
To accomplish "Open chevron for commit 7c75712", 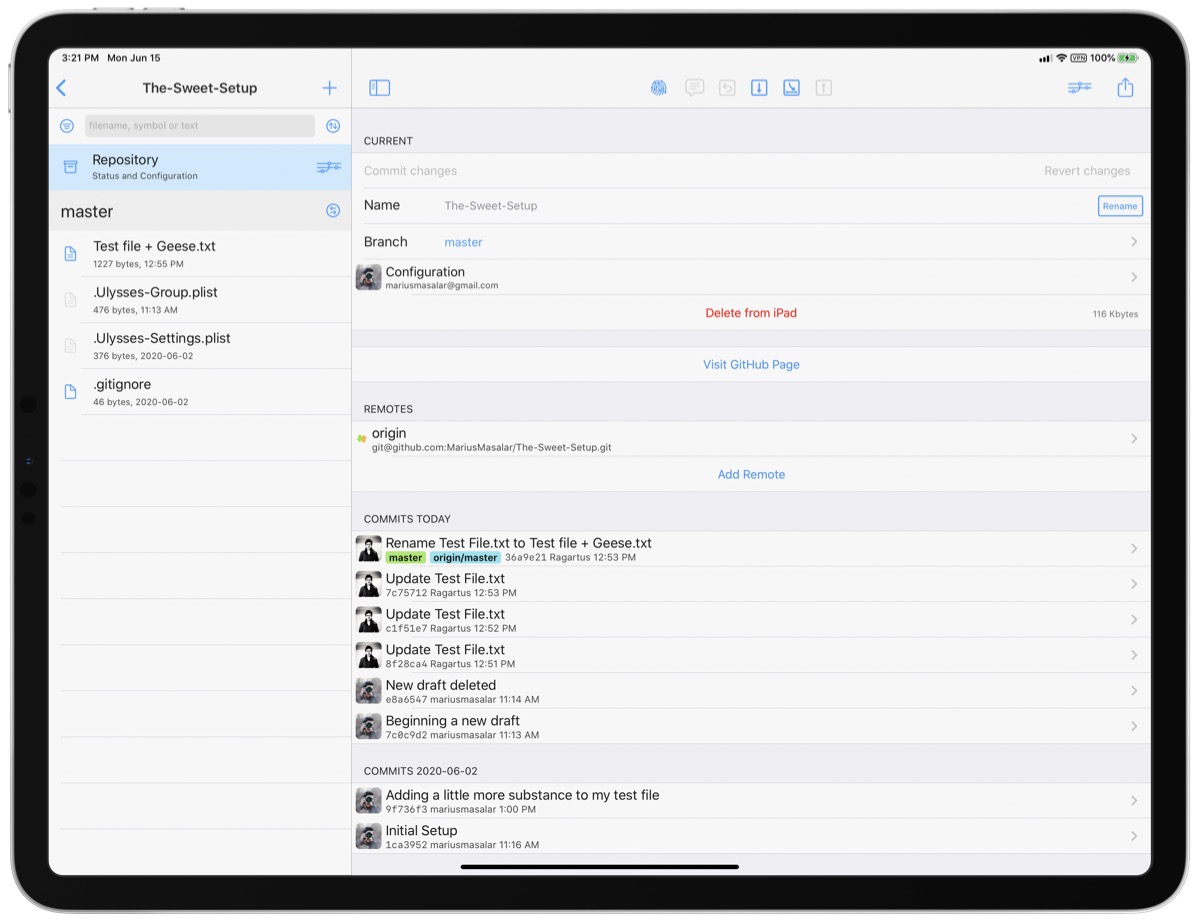I will coord(1134,584).
